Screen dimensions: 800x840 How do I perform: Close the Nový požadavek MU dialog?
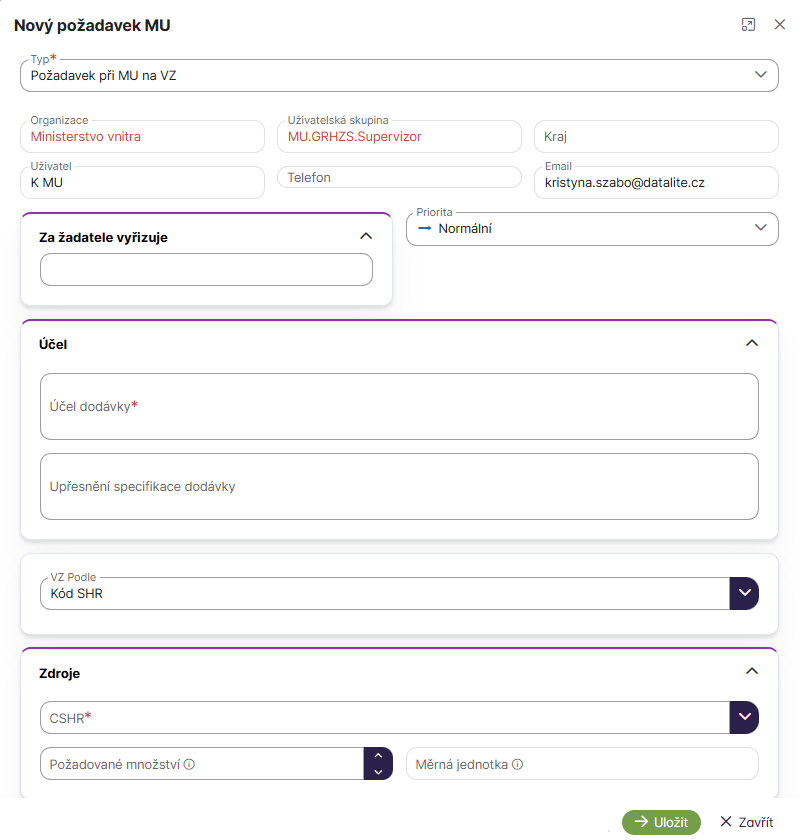780,25
